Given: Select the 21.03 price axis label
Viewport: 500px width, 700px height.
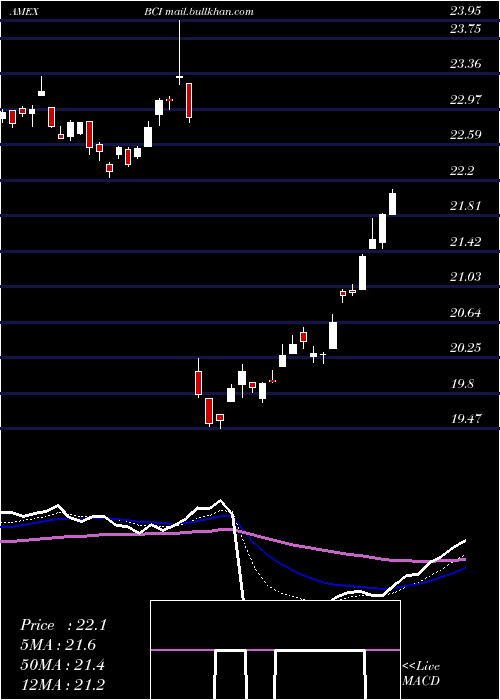Looking at the screenshot, I should coord(465,277).
